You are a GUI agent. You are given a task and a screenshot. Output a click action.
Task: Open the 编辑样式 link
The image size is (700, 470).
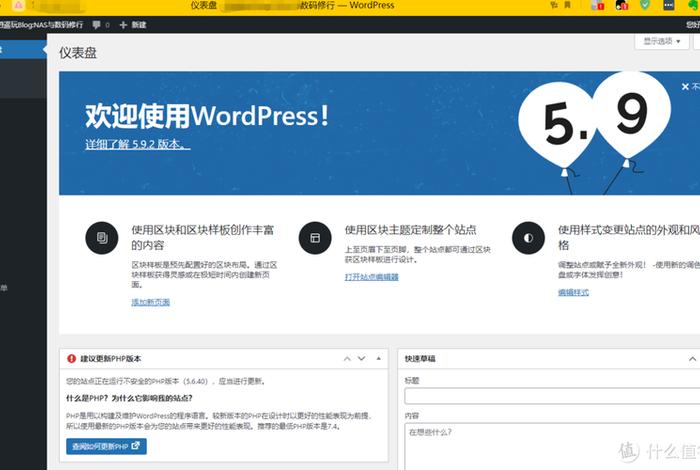[573, 292]
